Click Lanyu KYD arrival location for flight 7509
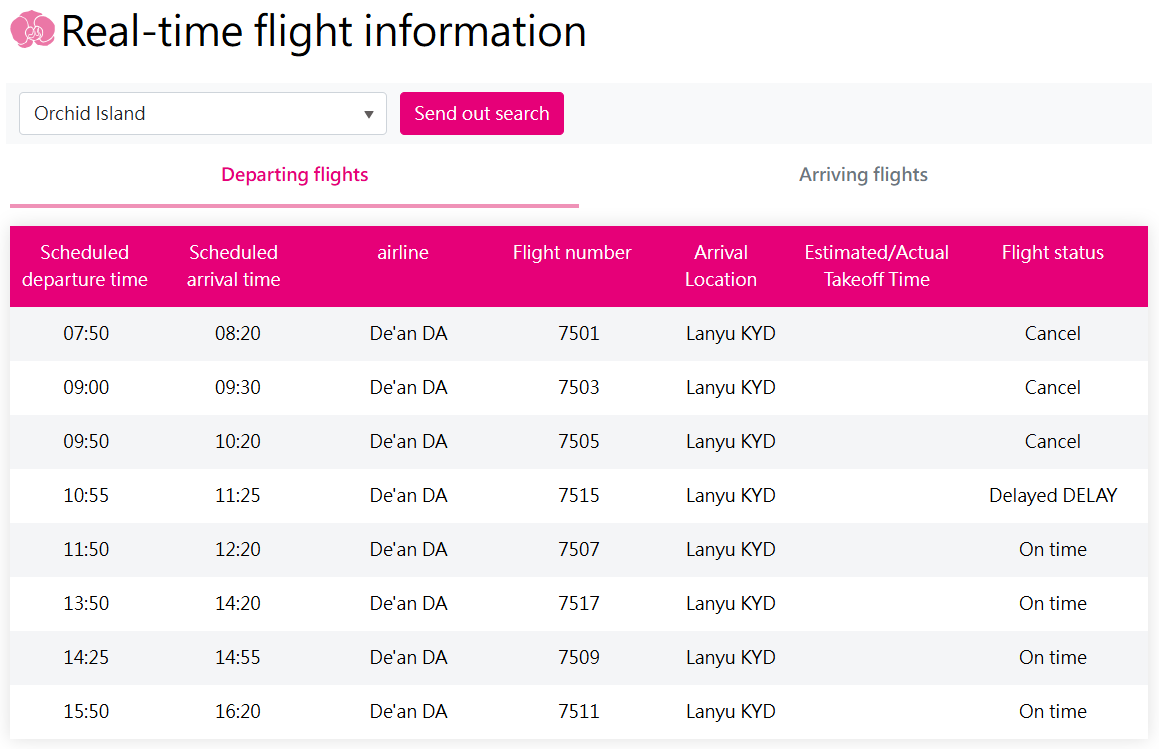The width and height of the screenshot is (1159, 749). tap(730, 657)
